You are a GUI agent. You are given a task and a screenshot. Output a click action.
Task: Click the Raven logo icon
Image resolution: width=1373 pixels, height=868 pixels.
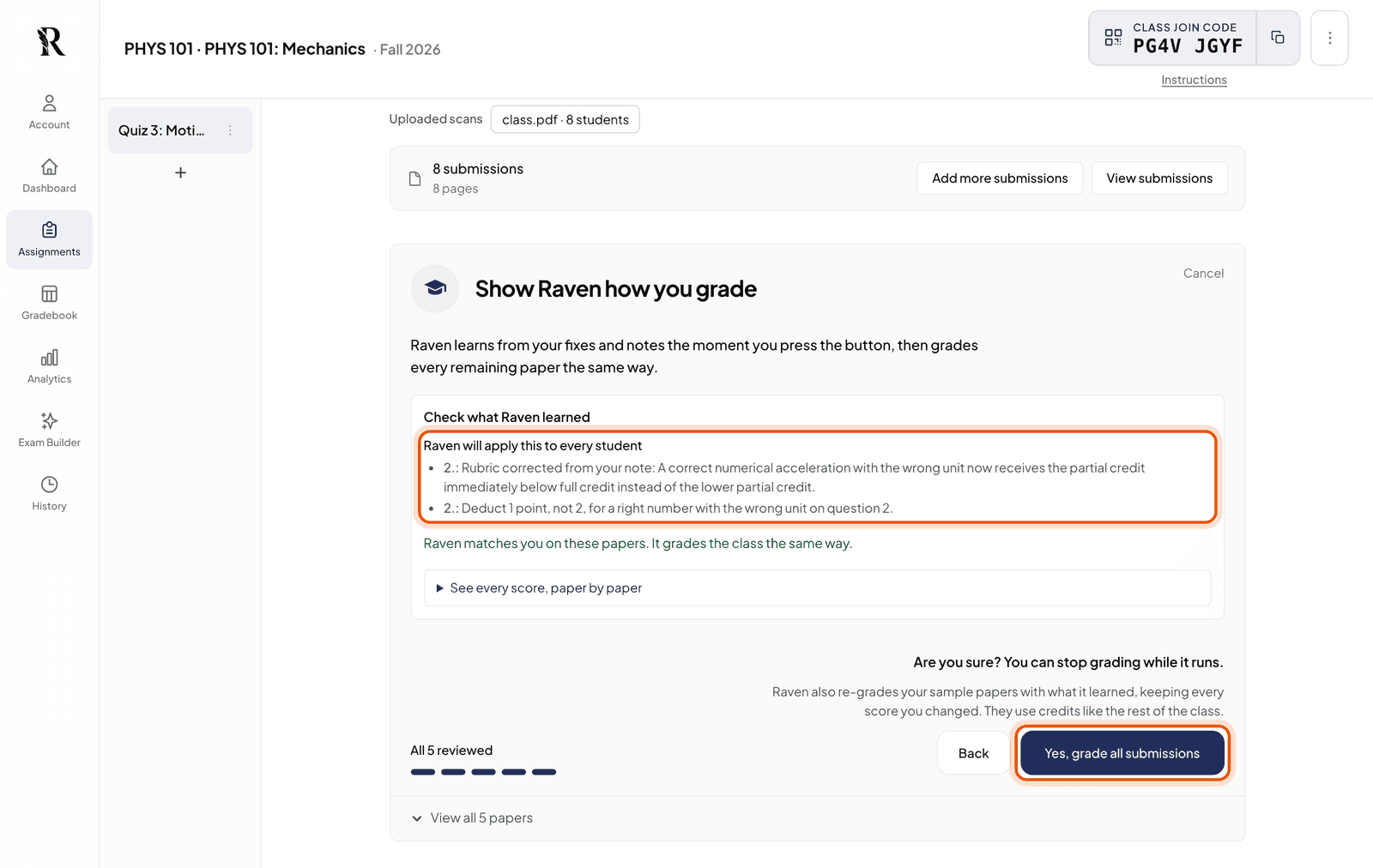[x=51, y=41]
